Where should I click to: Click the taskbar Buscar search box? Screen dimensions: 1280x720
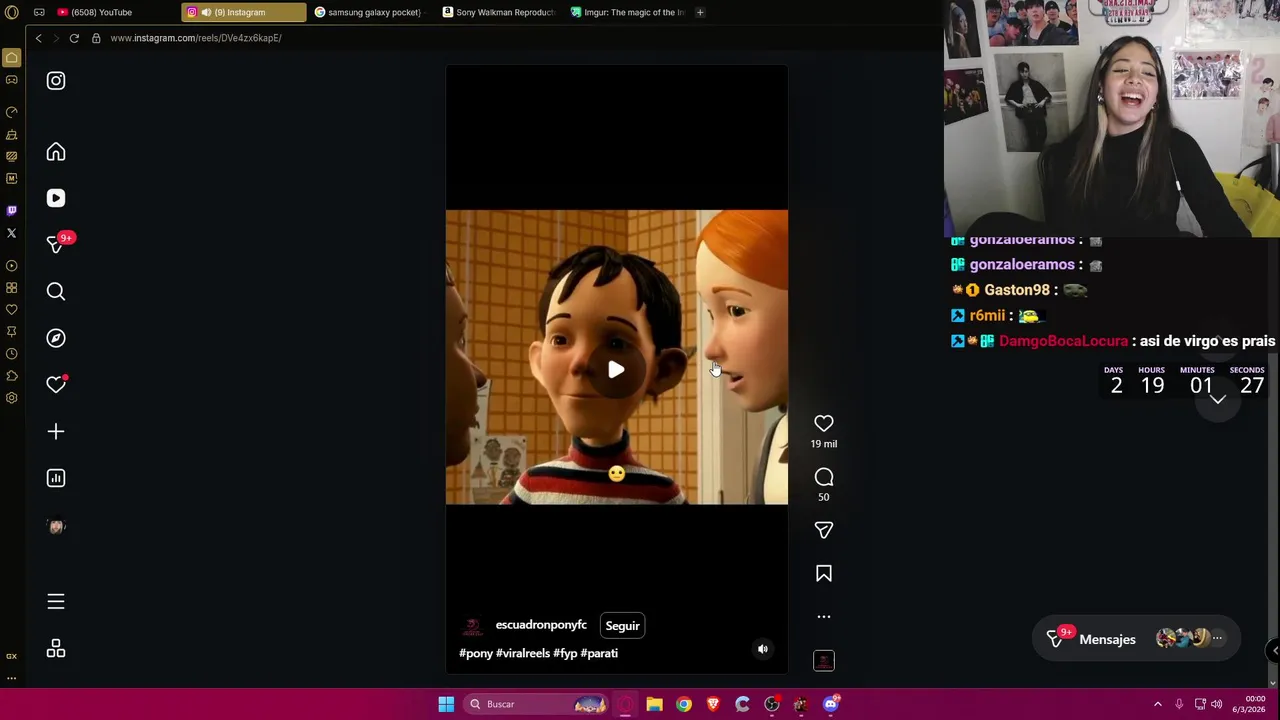pyautogui.click(x=536, y=704)
